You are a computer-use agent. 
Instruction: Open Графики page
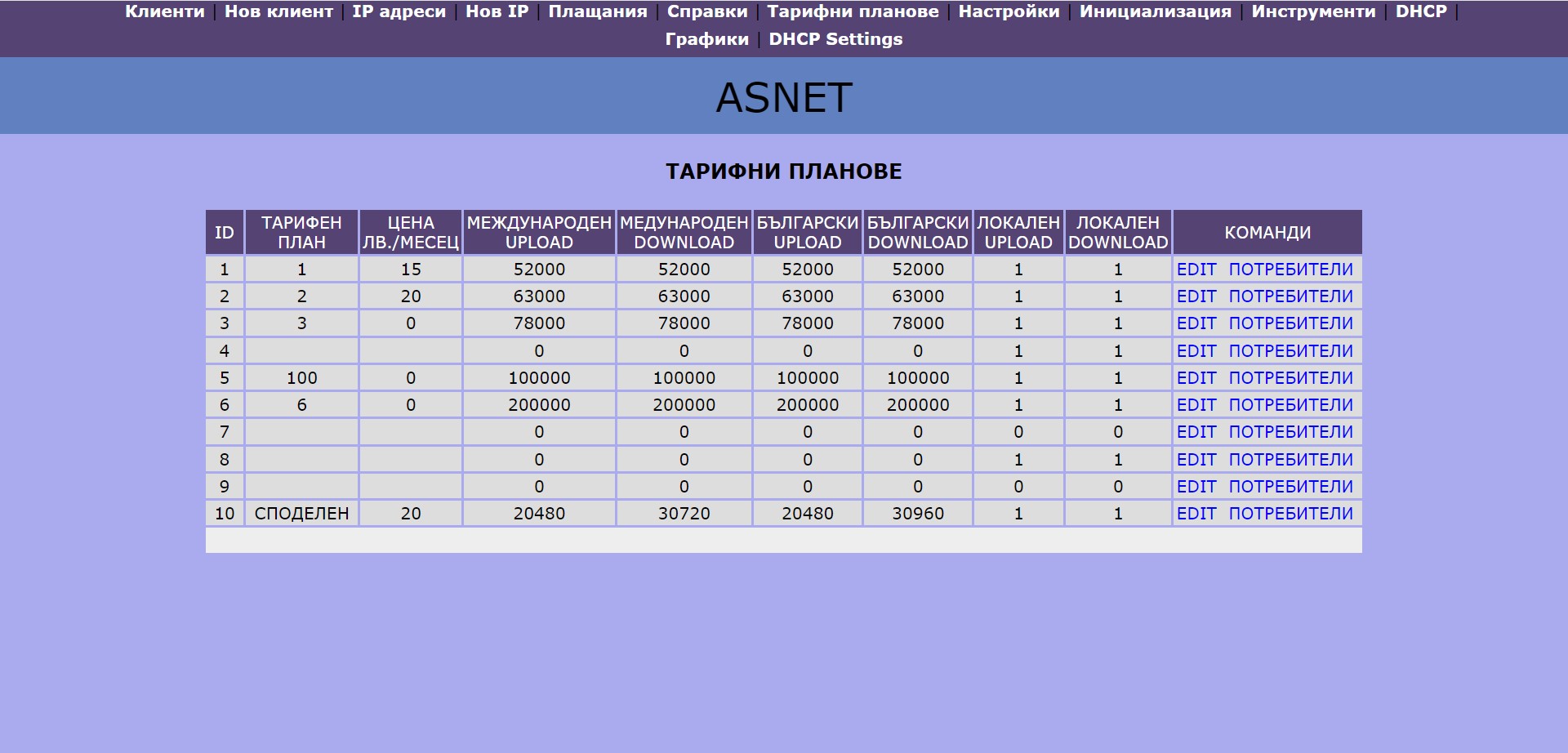(x=706, y=39)
